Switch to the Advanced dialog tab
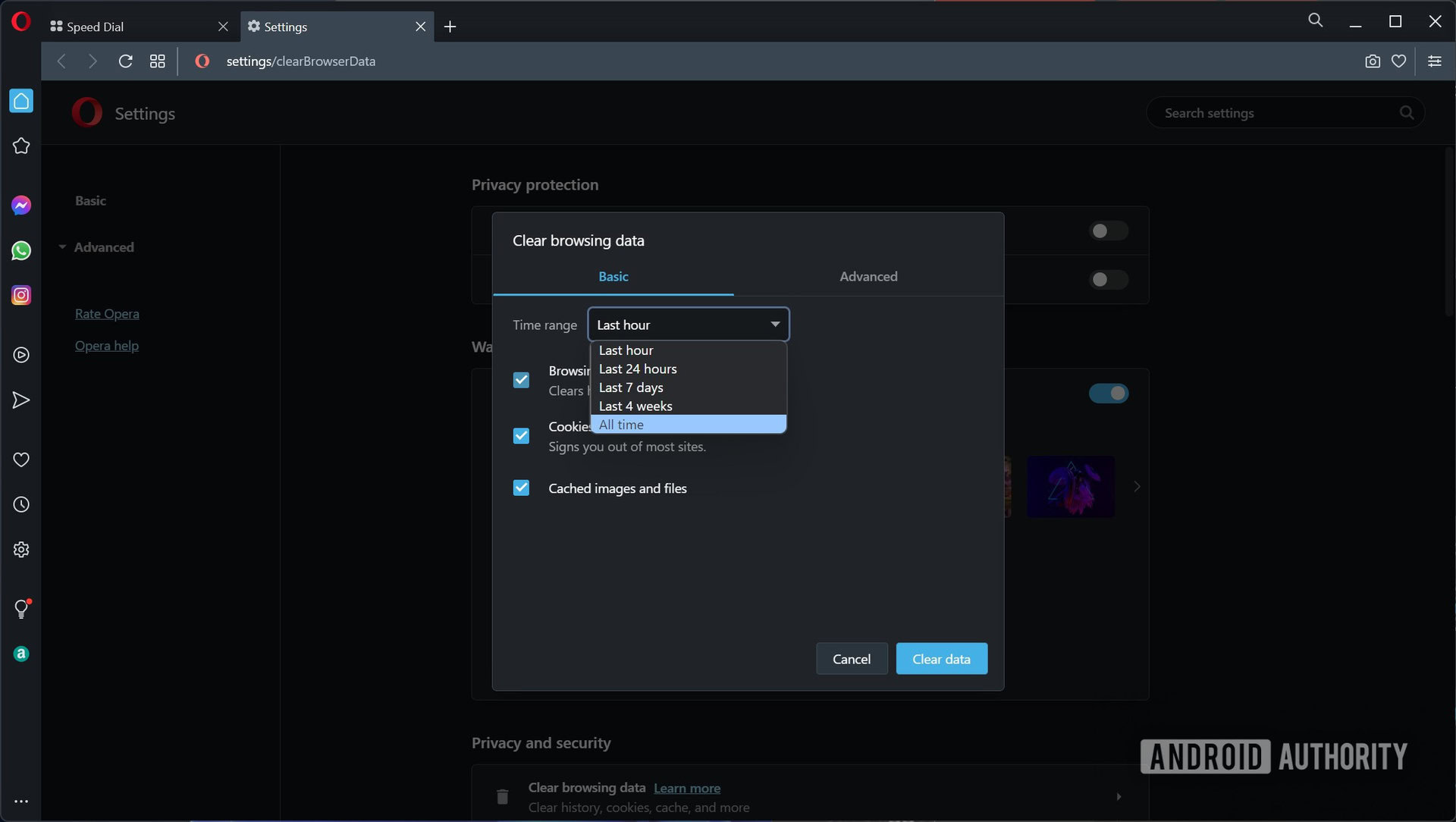 tap(868, 277)
